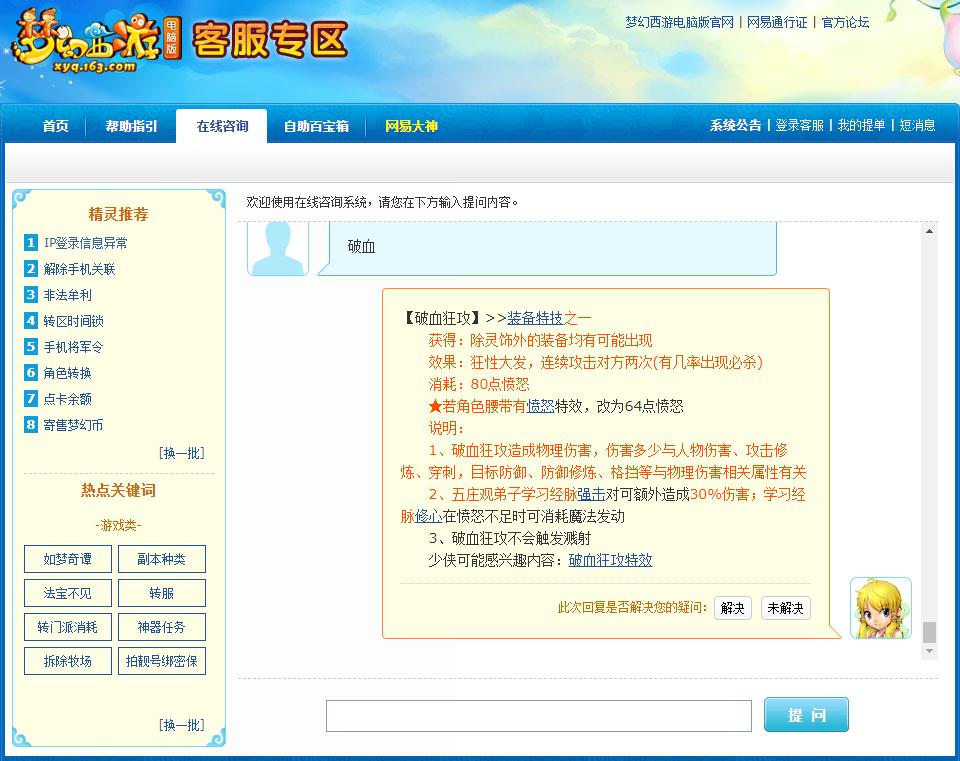Select the 转服 hot keyword
This screenshot has width=960, height=761.
pyautogui.click(x=162, y=592)
